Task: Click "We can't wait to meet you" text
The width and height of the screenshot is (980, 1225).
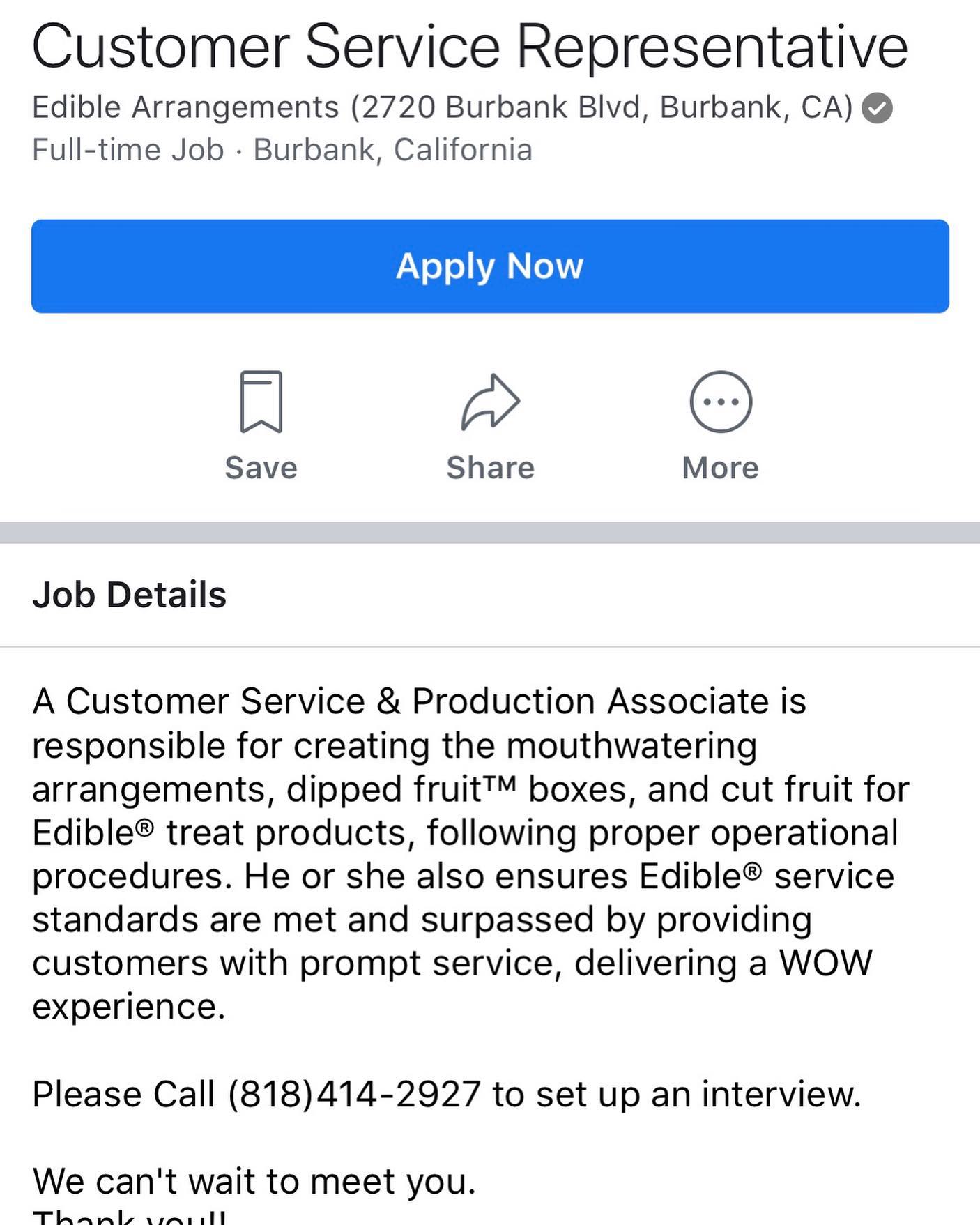Action: 254,1181
